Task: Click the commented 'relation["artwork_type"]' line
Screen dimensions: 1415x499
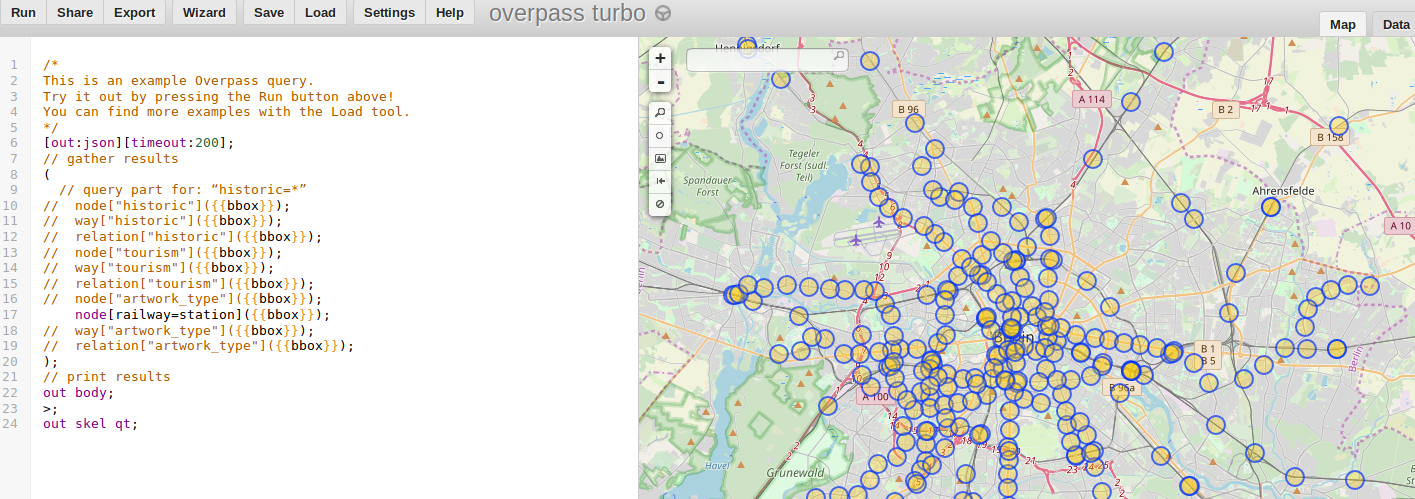Action: tap(198, 346)
